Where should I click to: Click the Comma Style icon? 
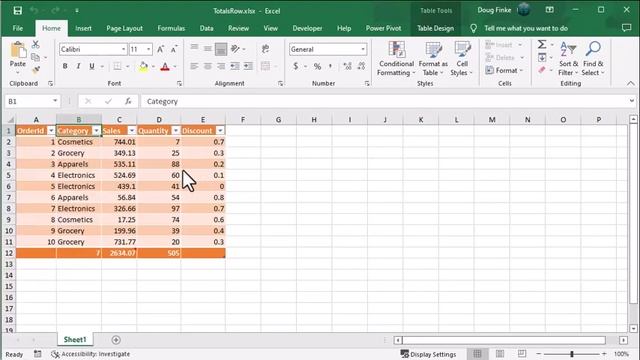pos(330,66)
